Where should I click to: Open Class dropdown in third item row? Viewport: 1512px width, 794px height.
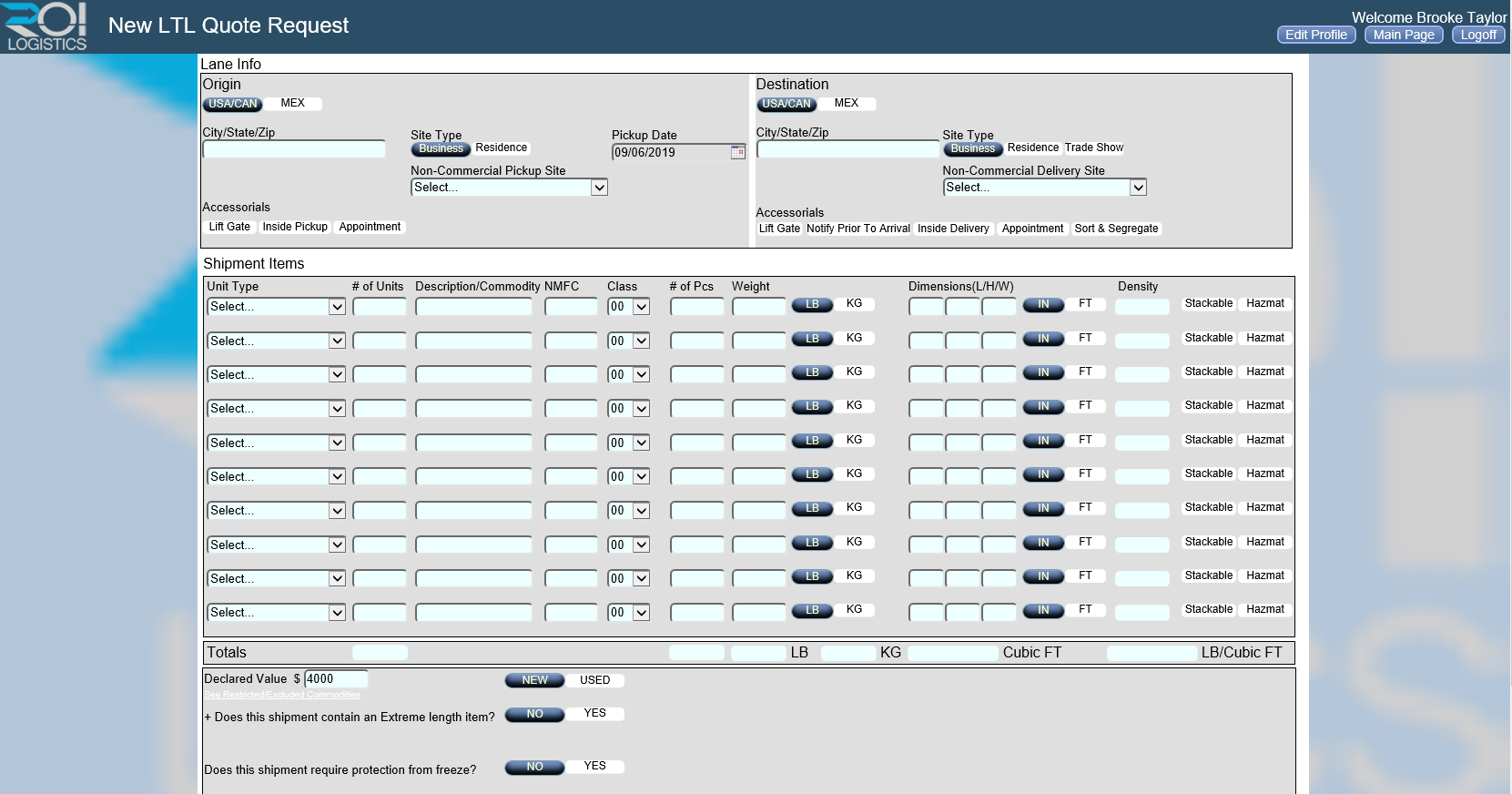pos(629,374)
